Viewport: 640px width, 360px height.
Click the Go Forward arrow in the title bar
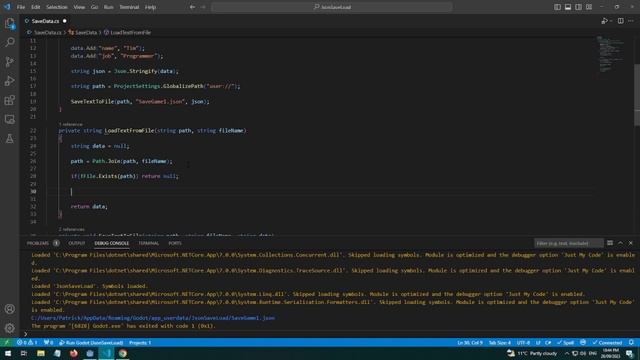coord(203,7)
